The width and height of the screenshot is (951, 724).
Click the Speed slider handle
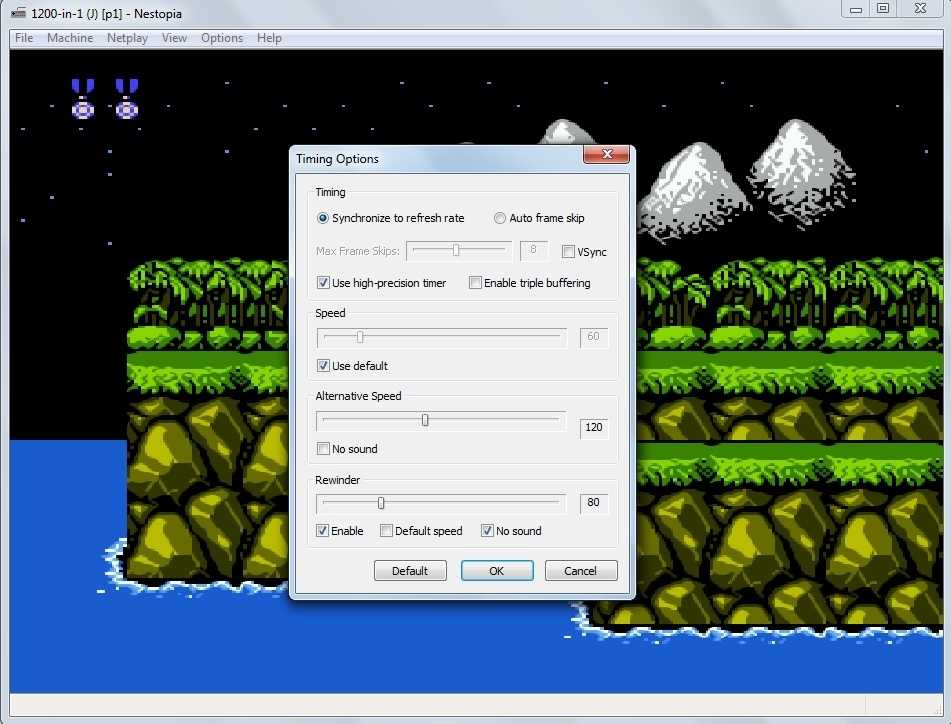click(x=360, y=337)
